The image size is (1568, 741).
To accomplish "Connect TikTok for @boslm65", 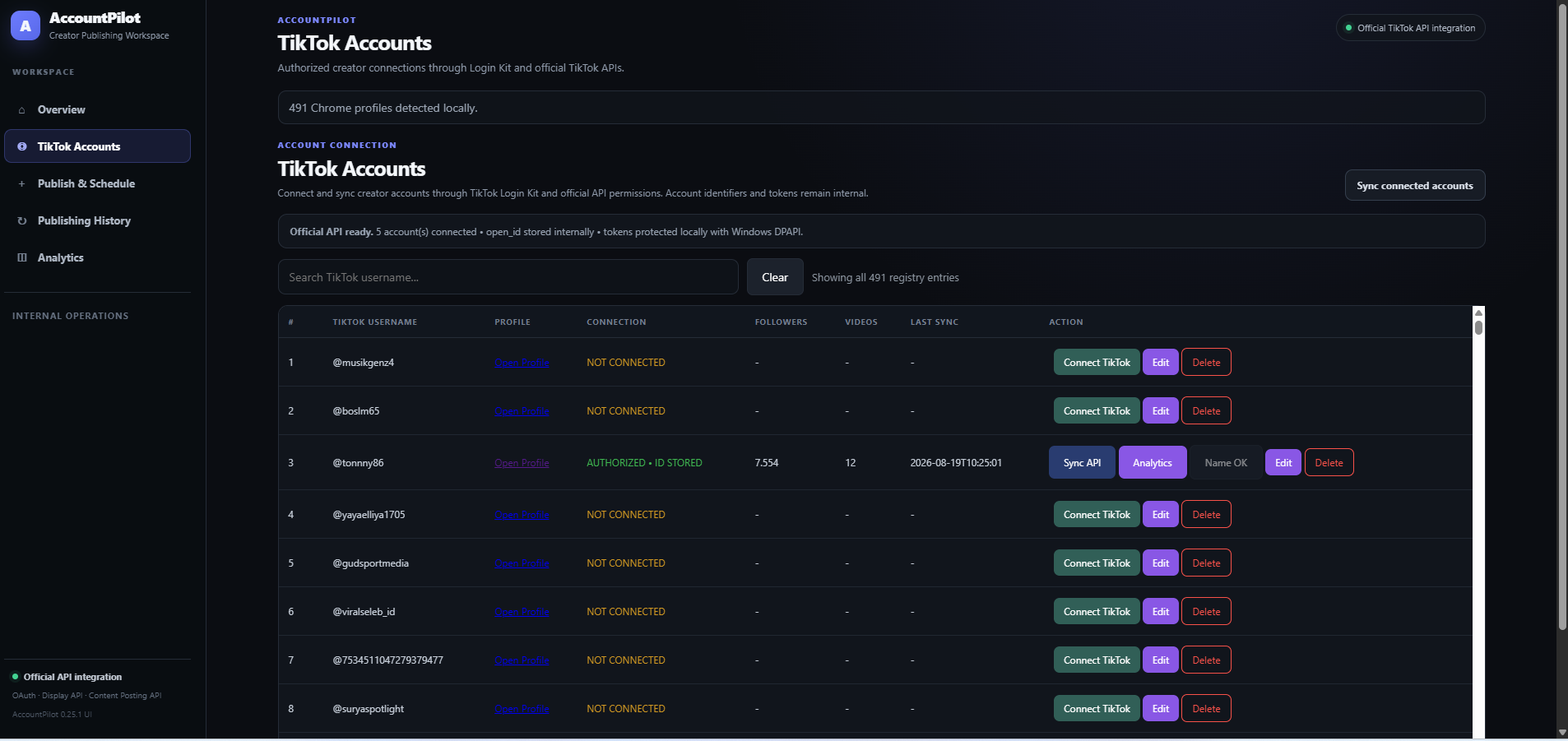I will tap(1097, 411).
